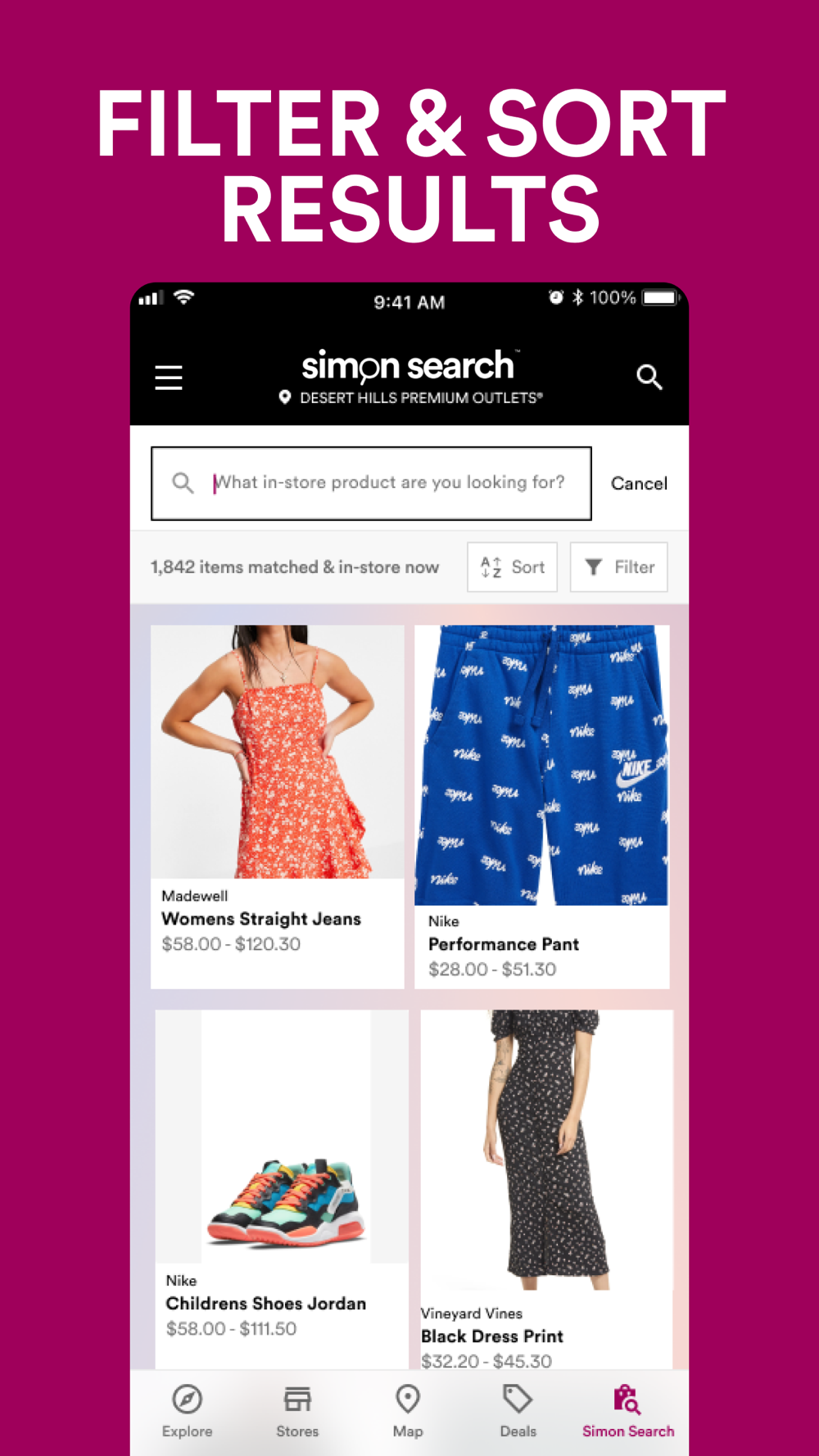Switch to the Stores tab
This screenshot has width=819, height=1456.
tap(297, 1411)
